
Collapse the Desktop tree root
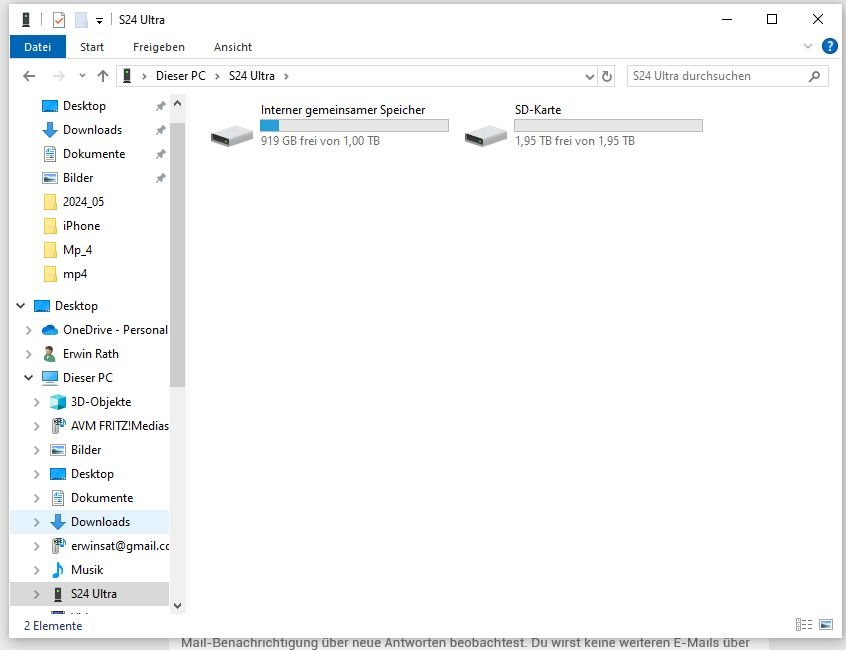point(21,306)
